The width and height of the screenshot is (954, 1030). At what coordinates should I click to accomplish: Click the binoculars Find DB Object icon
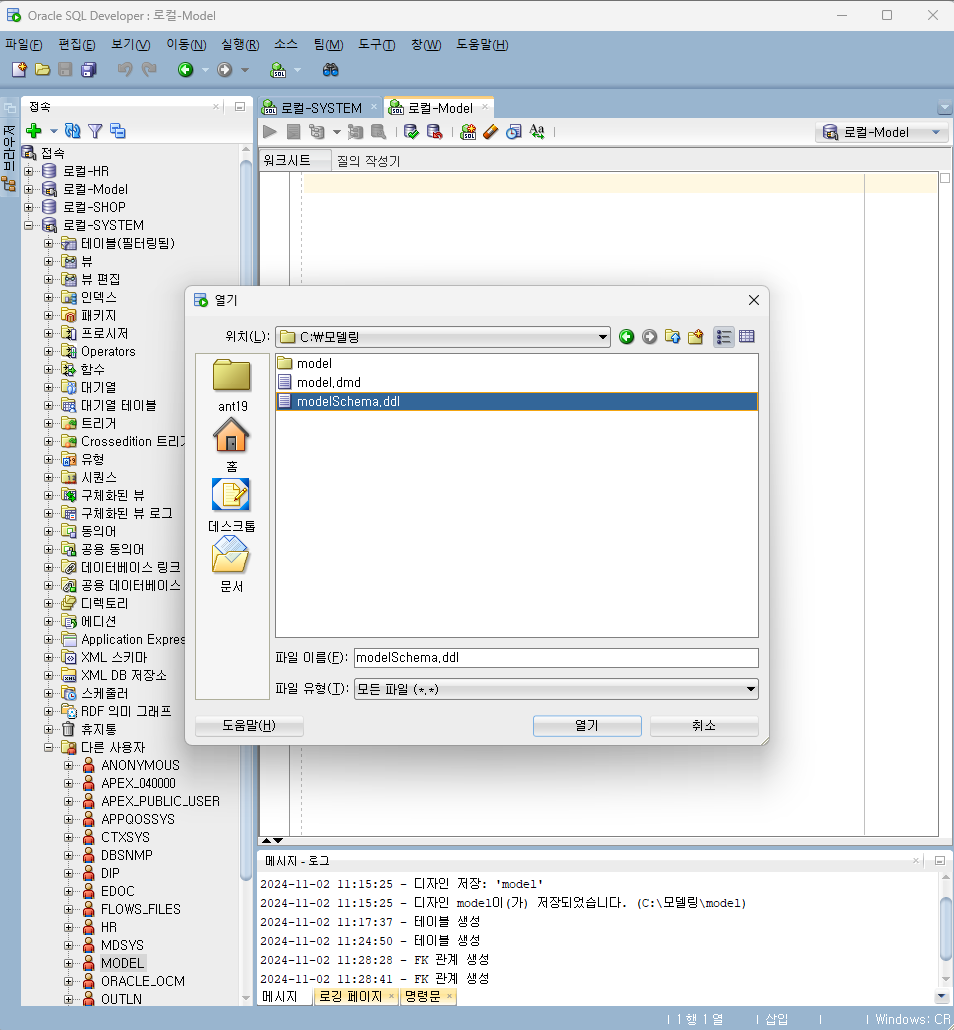click(330, 70)
